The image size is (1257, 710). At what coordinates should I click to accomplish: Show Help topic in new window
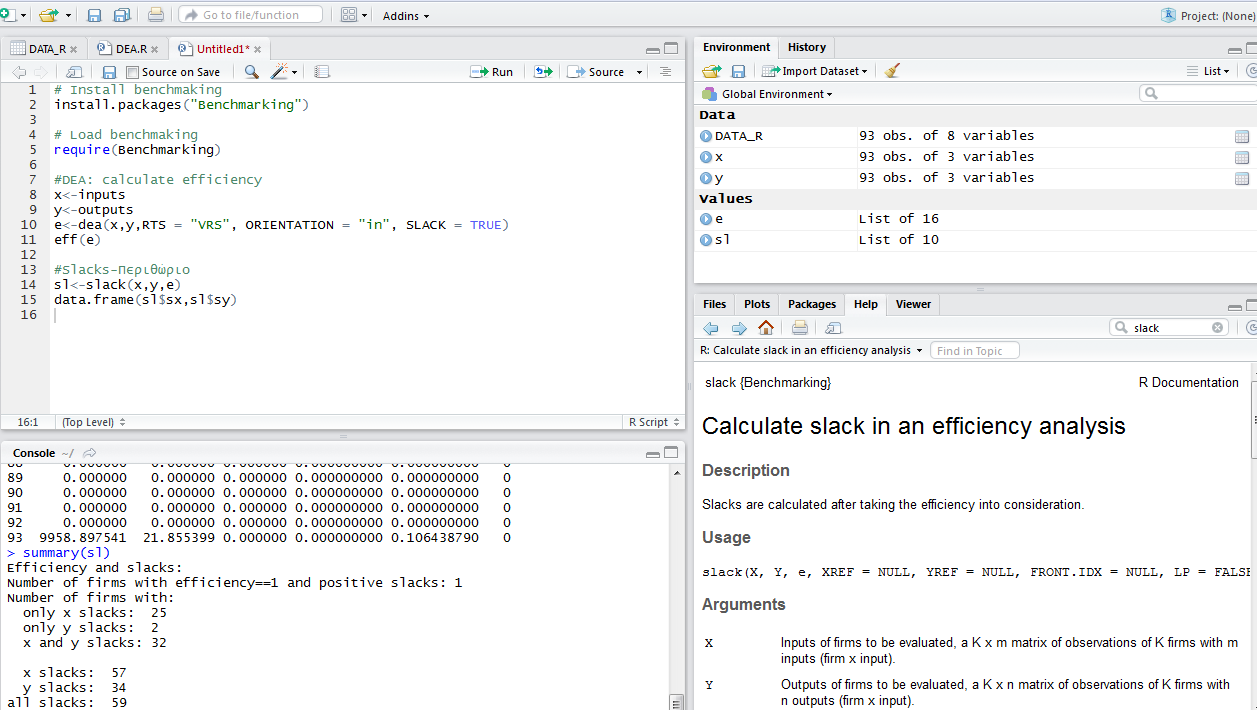point(833,328)
